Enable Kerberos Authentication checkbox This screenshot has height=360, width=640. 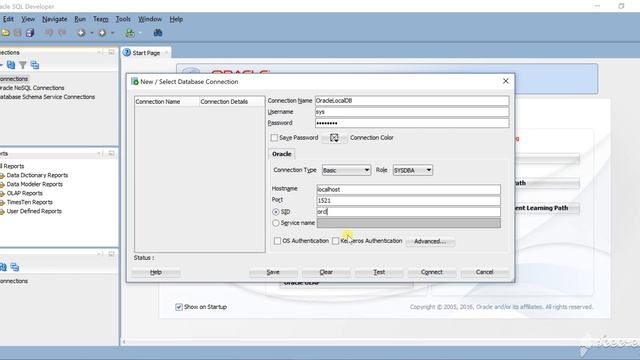tap(336, 241)
